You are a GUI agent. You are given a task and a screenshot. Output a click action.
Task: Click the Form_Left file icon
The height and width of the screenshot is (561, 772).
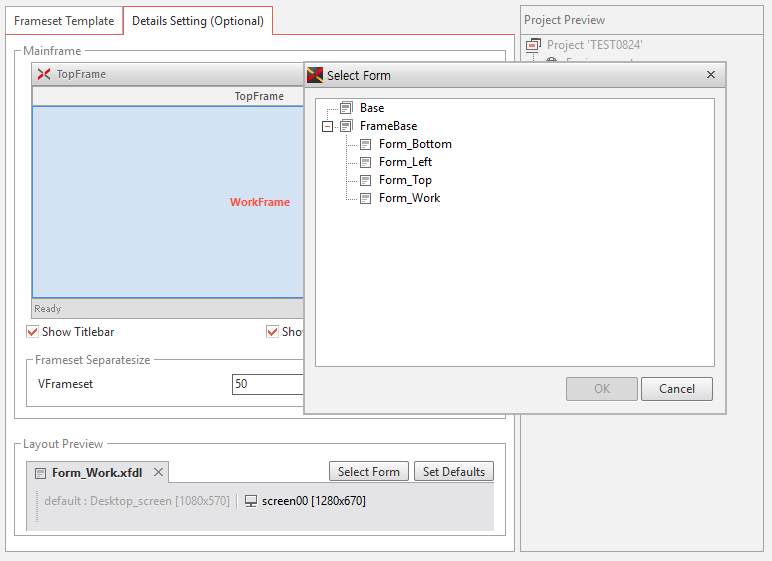coord(365,162)
